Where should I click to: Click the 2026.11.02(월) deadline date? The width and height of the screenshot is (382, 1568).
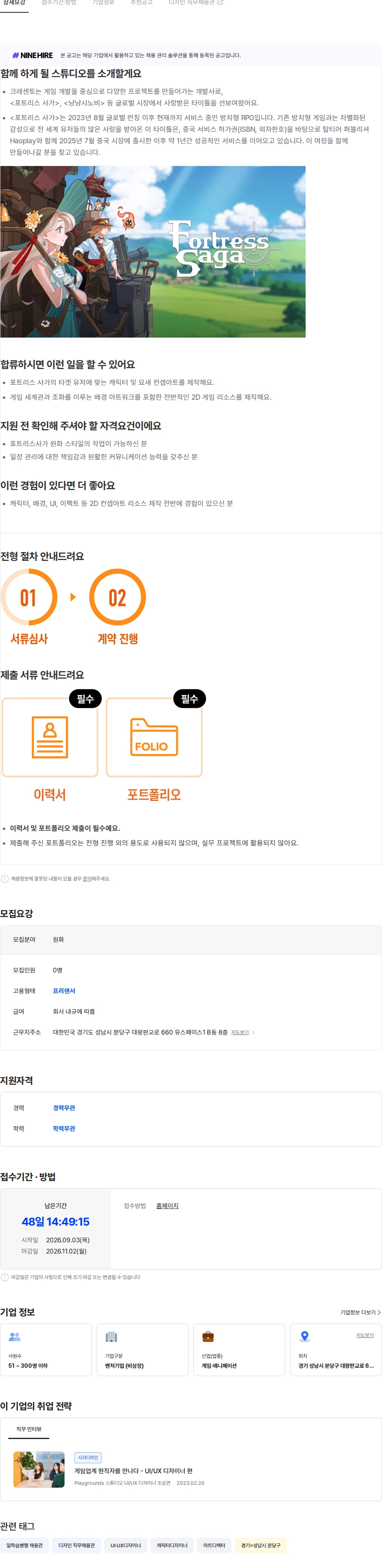pos(66,1252)
